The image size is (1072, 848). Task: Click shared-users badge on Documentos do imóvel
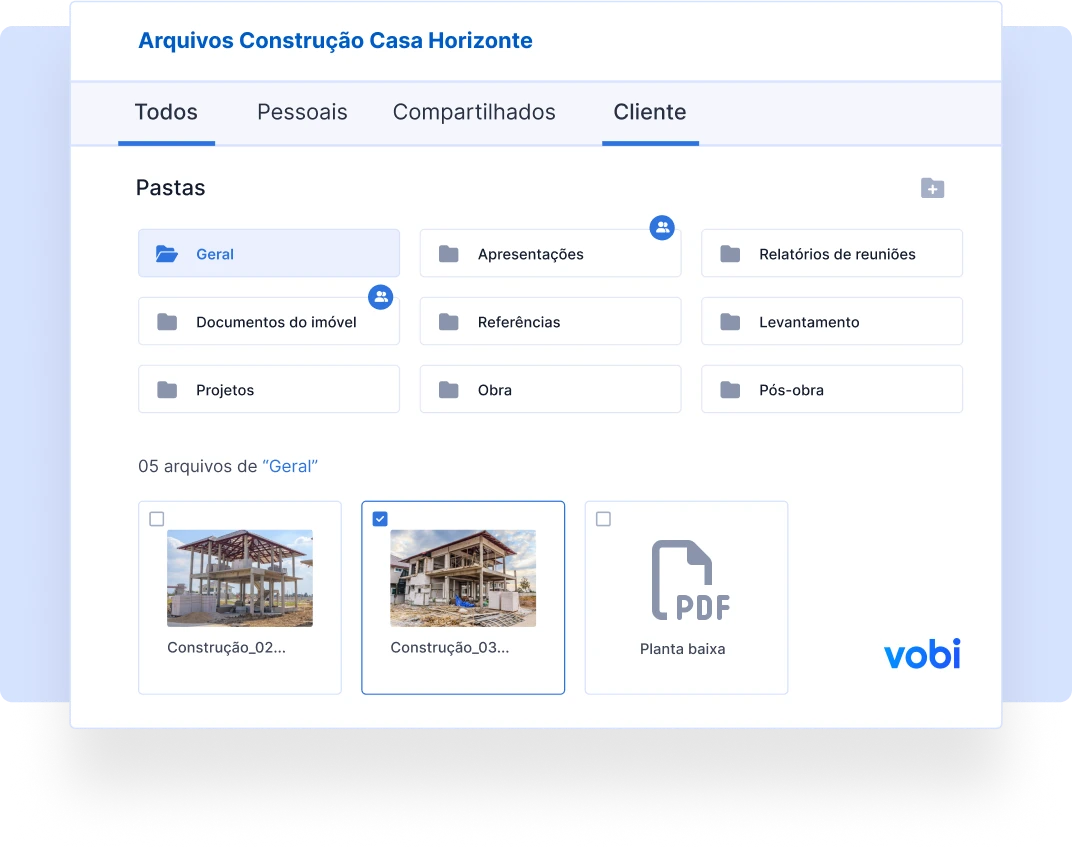tap(381, 297)
